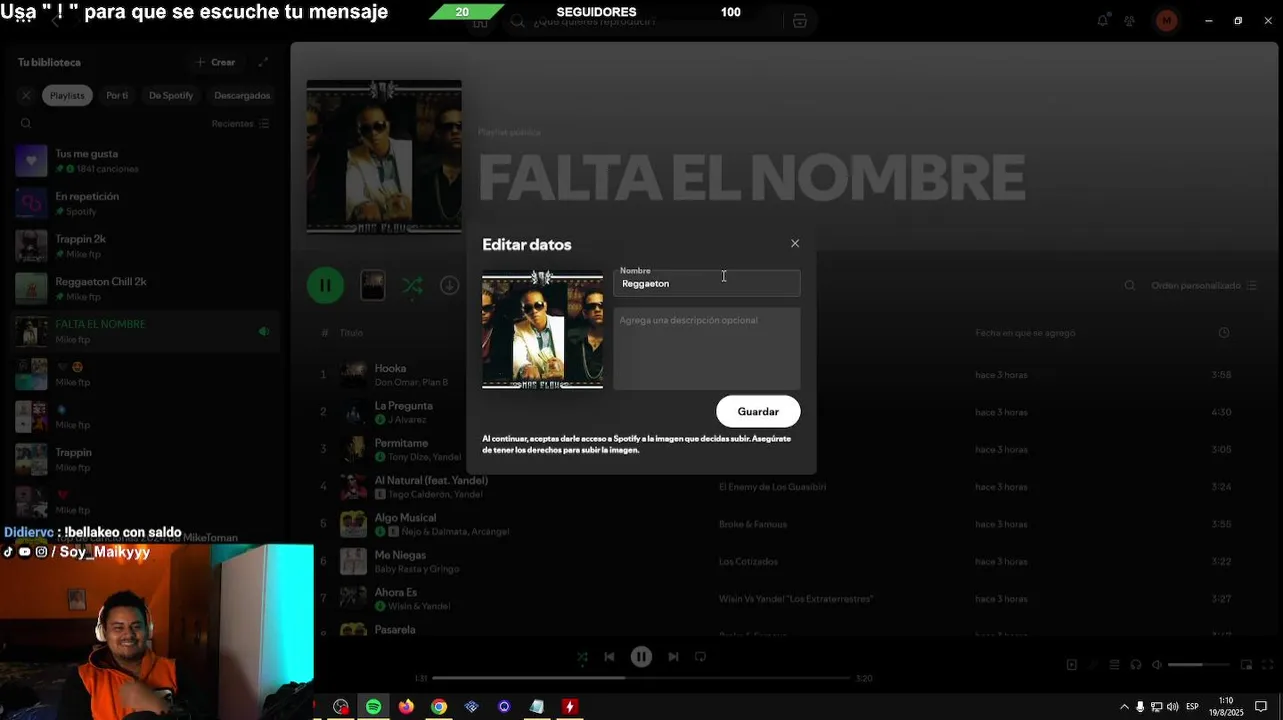The height and width of the screenshot is (720, 1283).
Task: Play the track Me Niegas
Action: point(400,555)
